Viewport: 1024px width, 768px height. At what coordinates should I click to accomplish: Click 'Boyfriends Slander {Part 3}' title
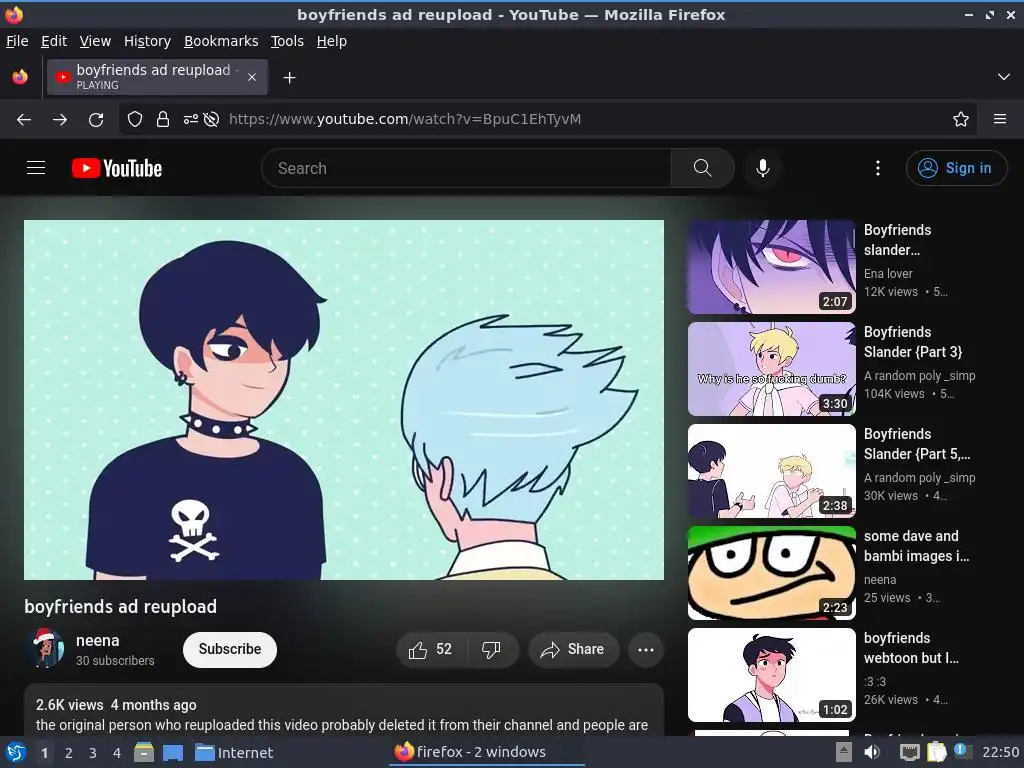(x=913, y=342)
